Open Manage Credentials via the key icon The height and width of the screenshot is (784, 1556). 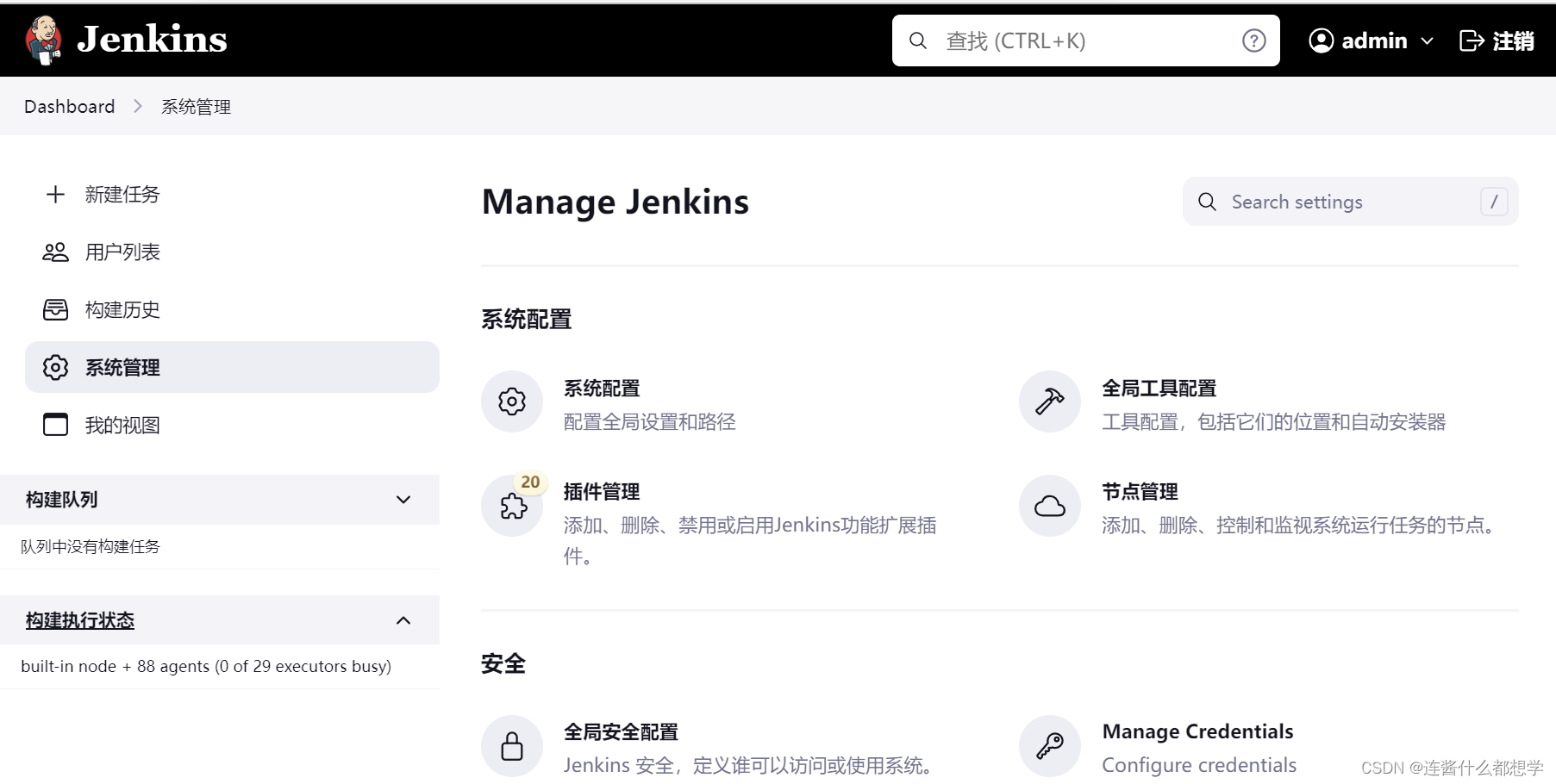click(1048, 745)
